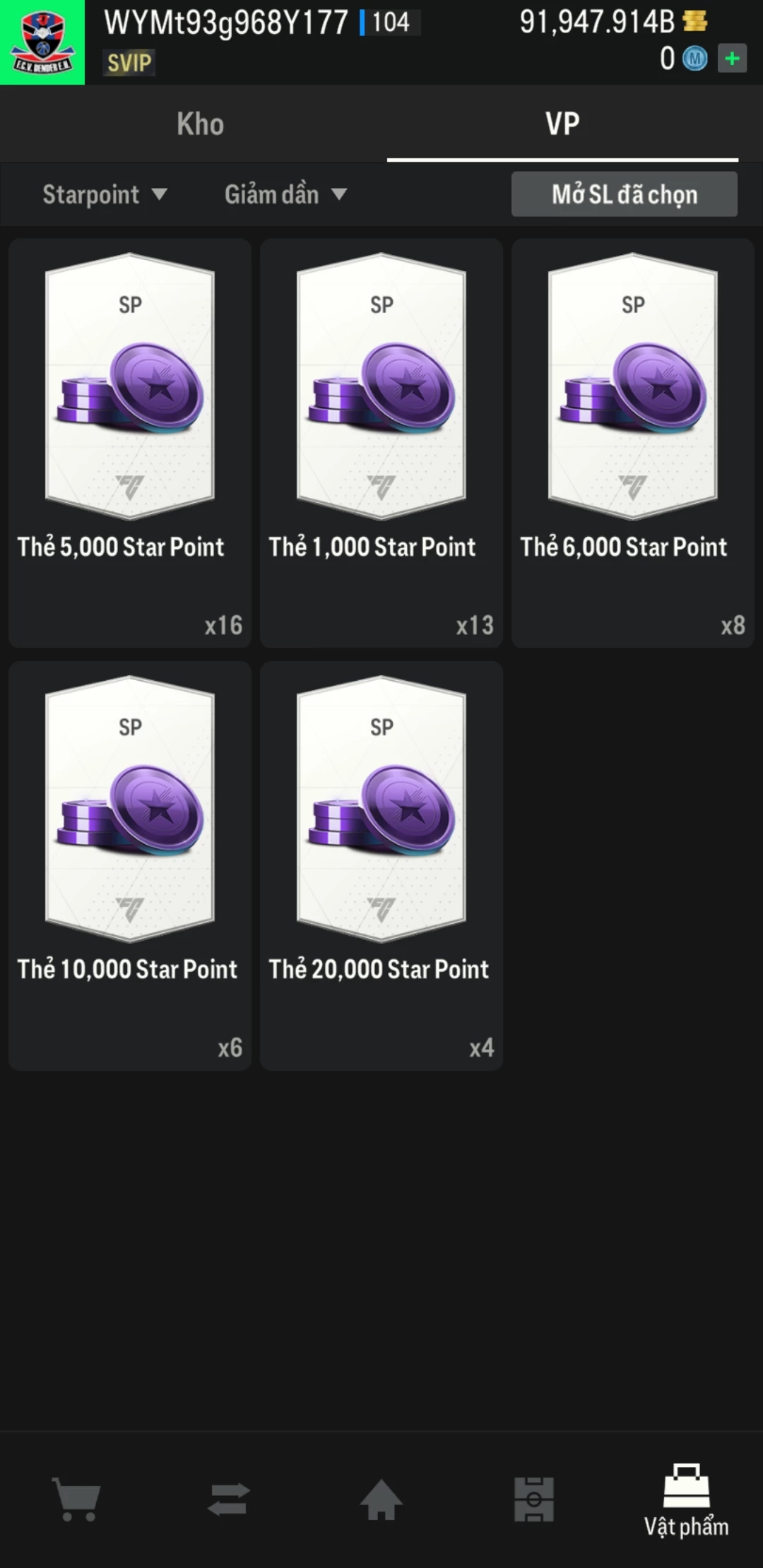Go to the home screen icon
Screen dimensions: 763x1568
click(x=381, y=1499)
